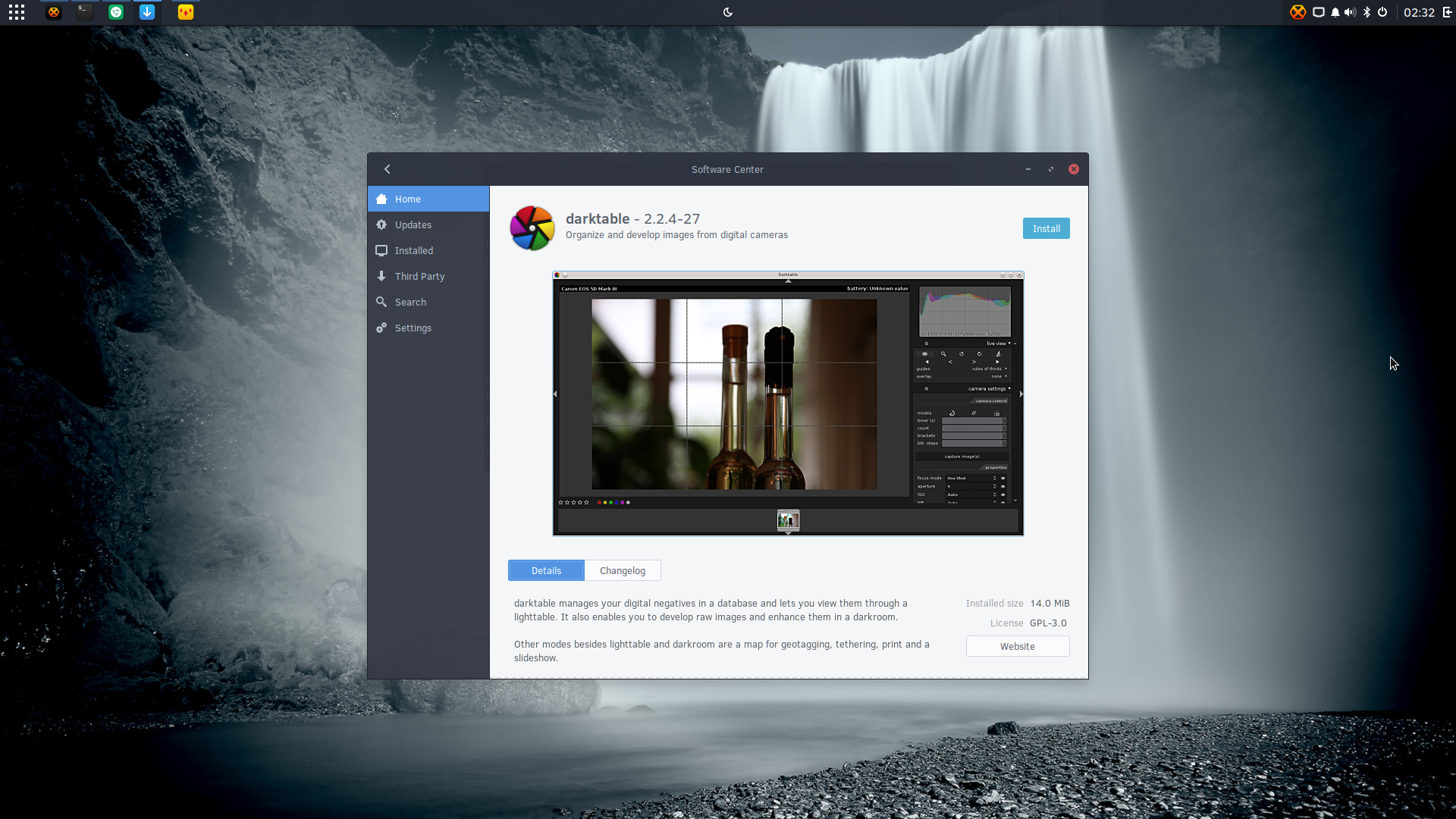
Task: Open the green browser icon in the panel
Action: pos(116,12)
